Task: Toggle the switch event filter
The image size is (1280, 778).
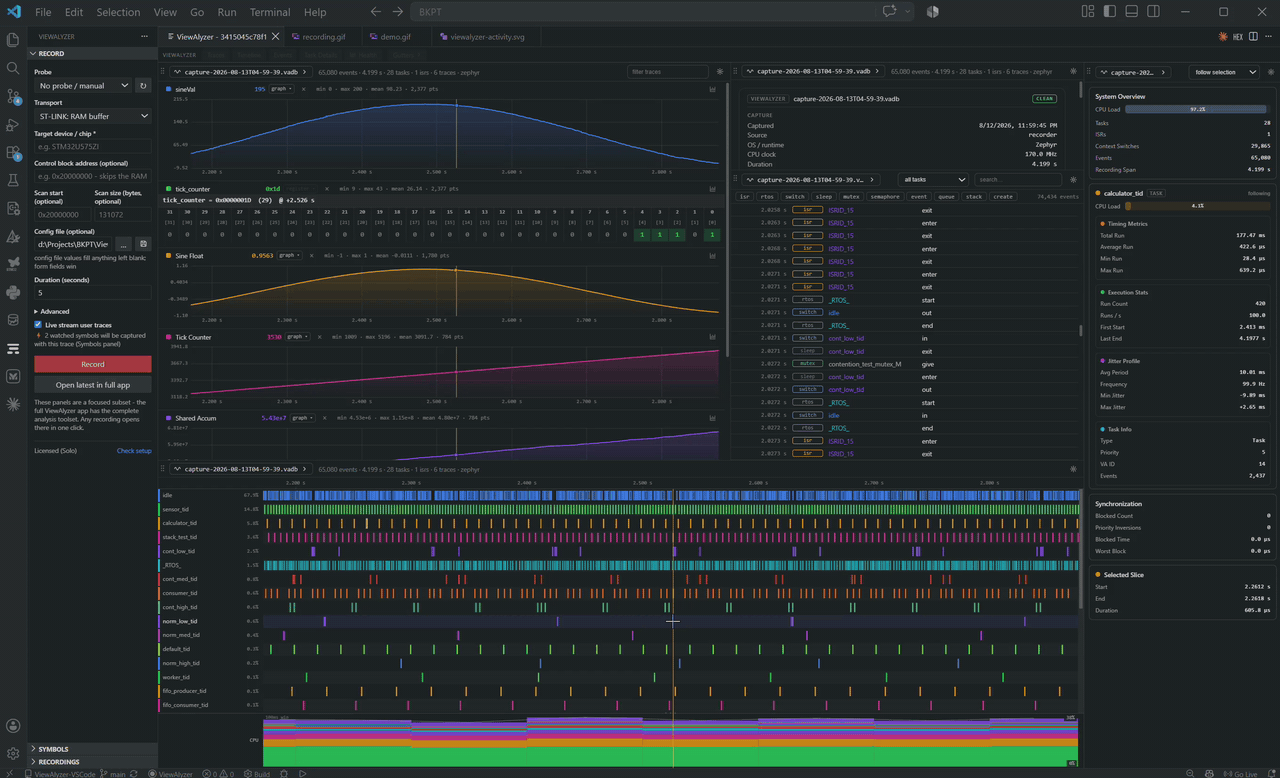Action: [x=795, y=197]
